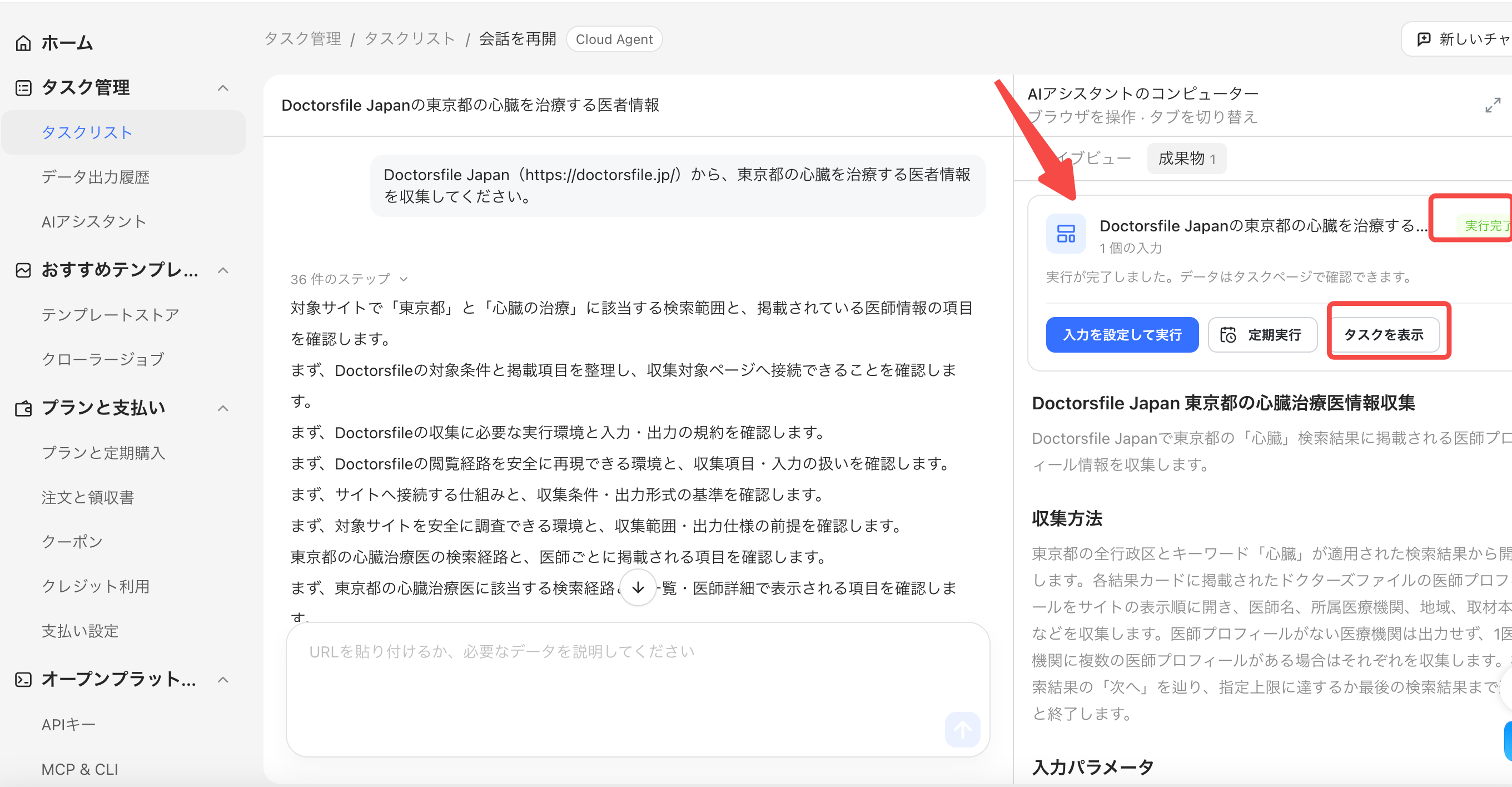Collapse the タスク管理 section
The image size is (1512, 787).
[223, 88]
